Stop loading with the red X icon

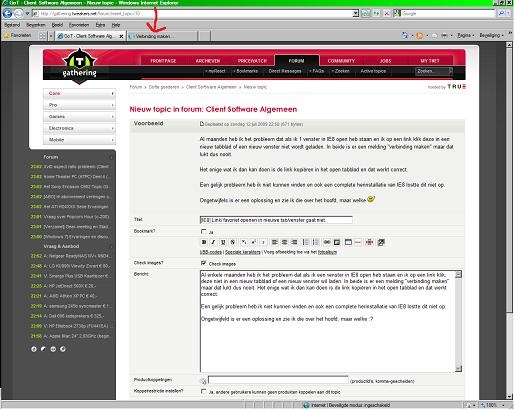(x=387, y=14)
